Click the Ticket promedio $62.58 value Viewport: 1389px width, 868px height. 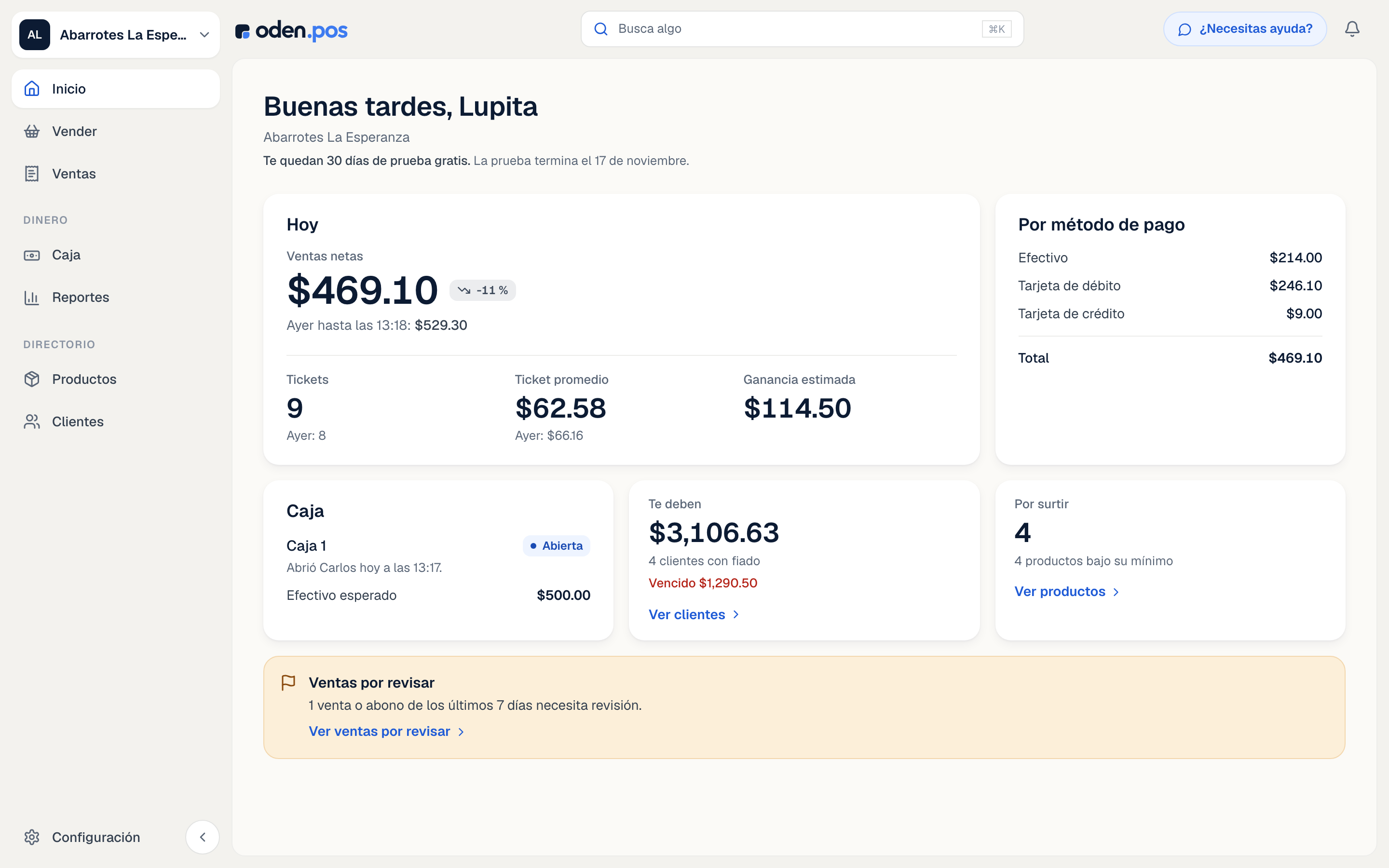click(x=560, y=408)
